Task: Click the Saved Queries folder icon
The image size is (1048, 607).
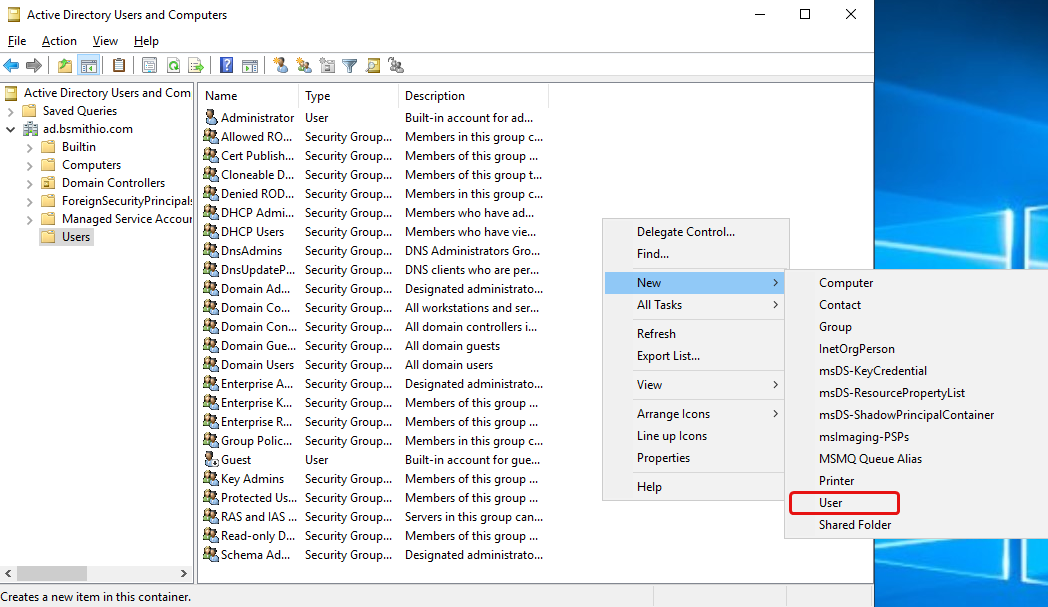Action: 29,111
